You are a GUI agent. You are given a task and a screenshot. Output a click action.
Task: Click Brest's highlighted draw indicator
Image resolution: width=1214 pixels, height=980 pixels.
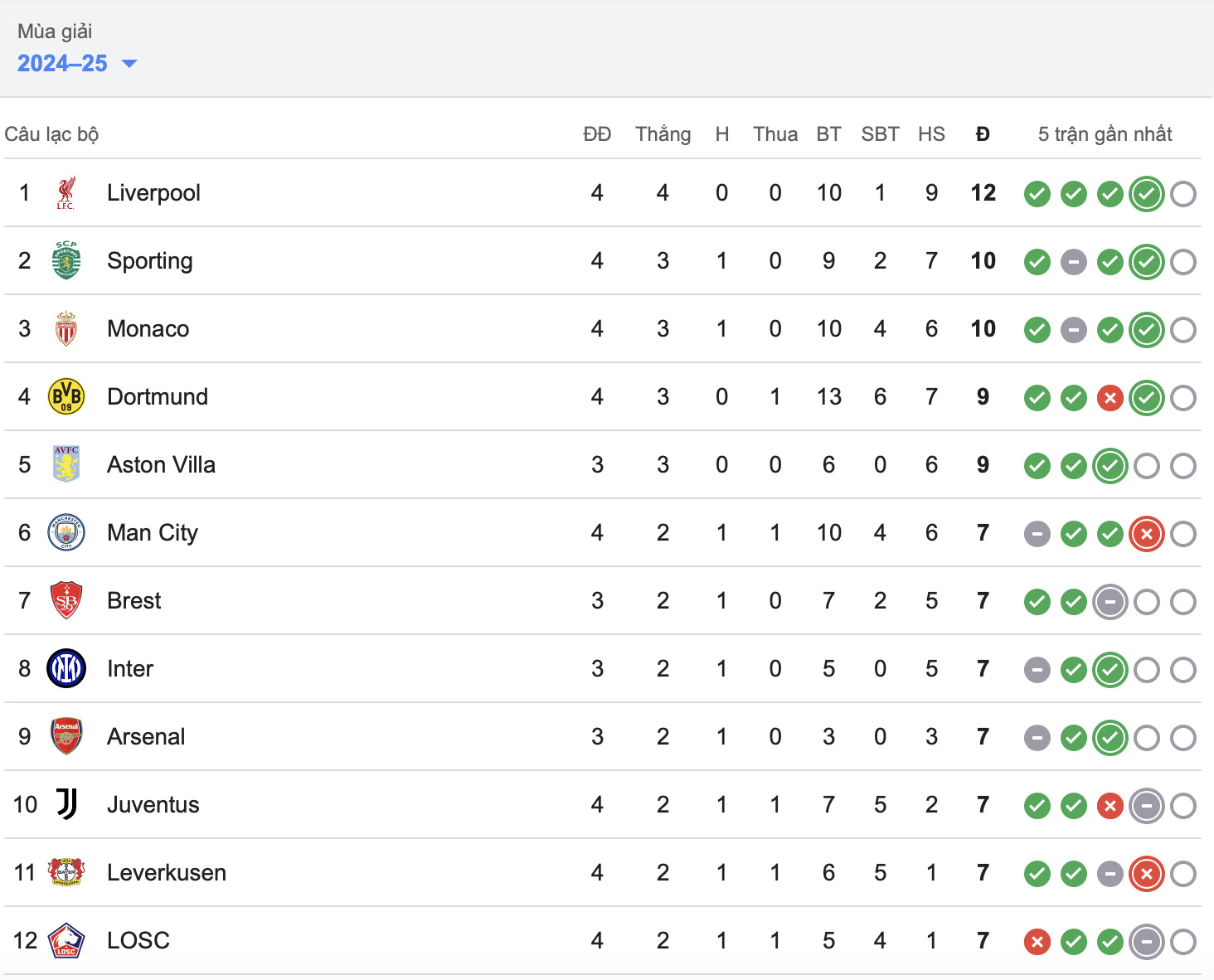point(1110,603)
